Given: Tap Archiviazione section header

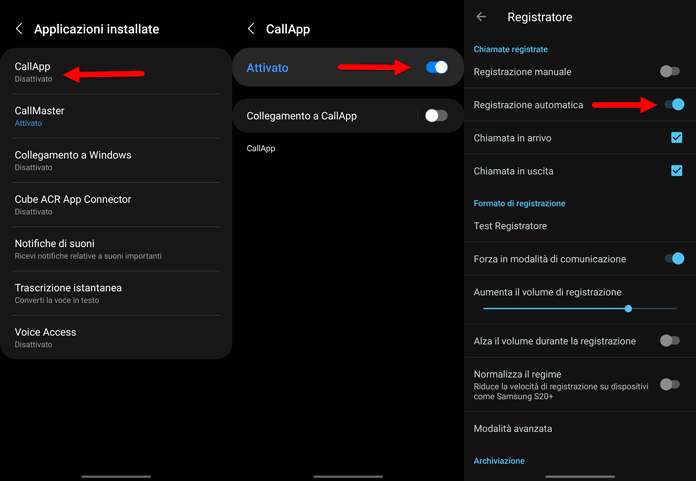Looking at the screenshot, I should [x=499, y=461].
